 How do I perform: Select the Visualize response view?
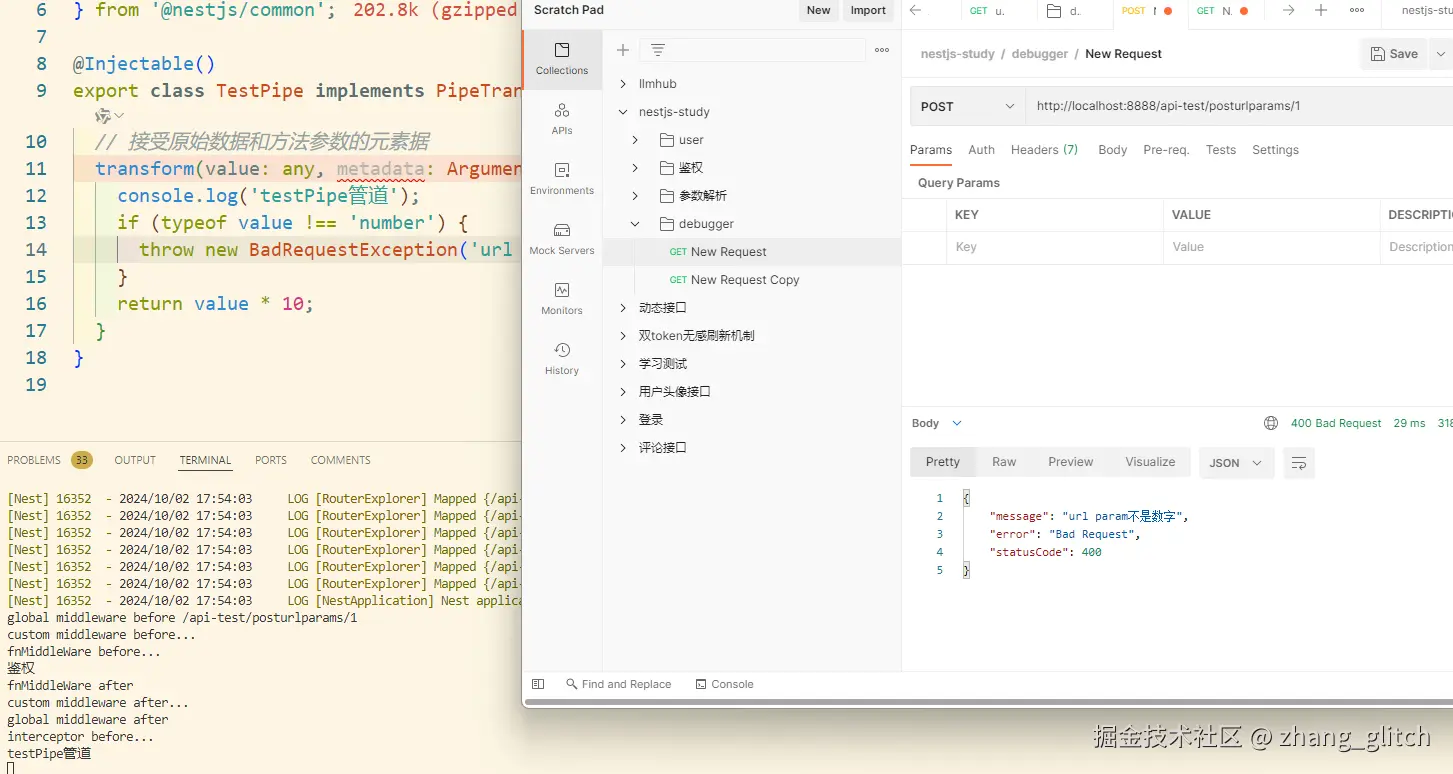1150,462
